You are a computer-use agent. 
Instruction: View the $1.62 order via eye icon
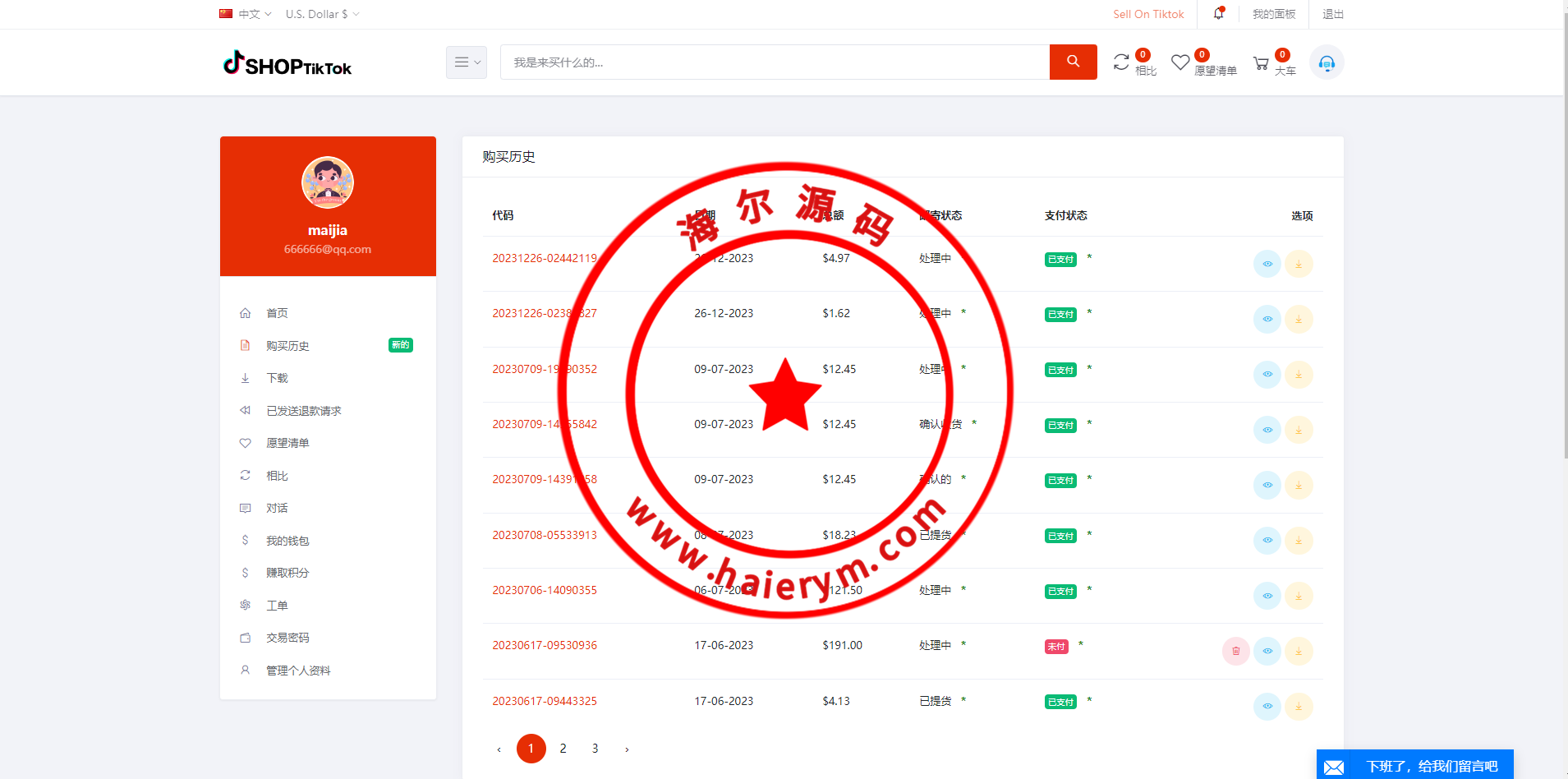coord(1267,319)
